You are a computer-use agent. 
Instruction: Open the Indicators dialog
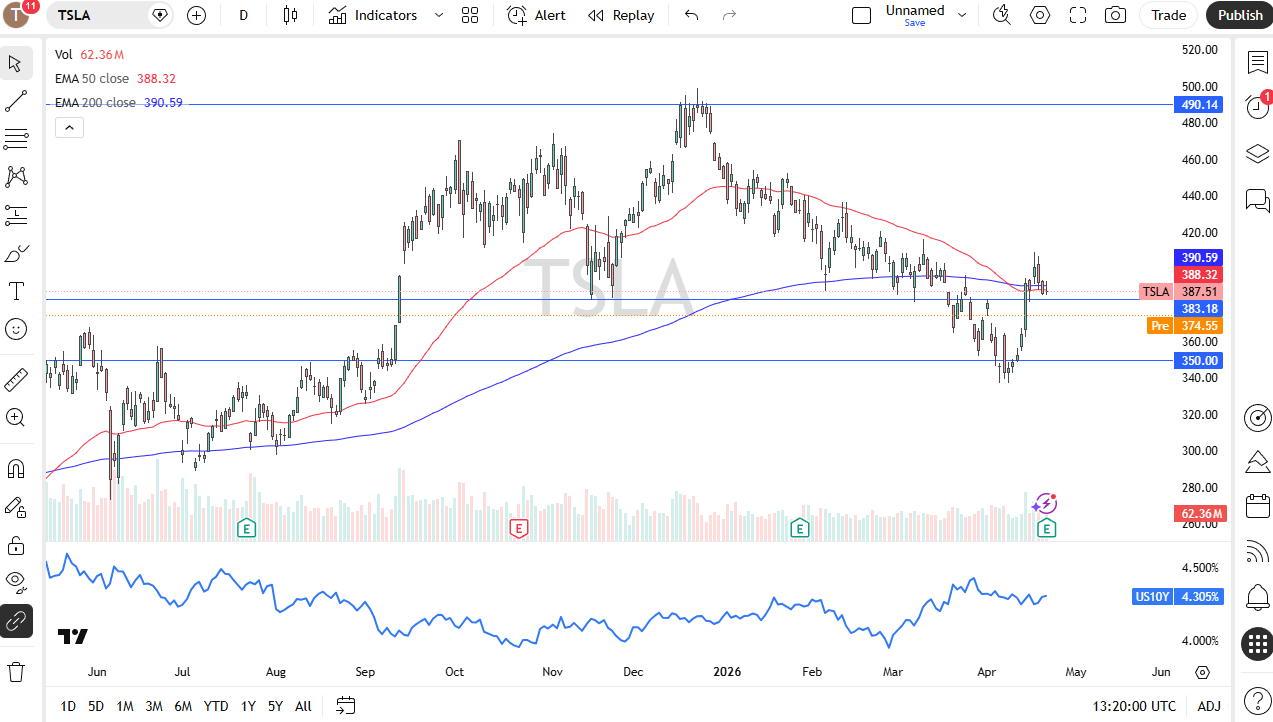tap(373, 15)
